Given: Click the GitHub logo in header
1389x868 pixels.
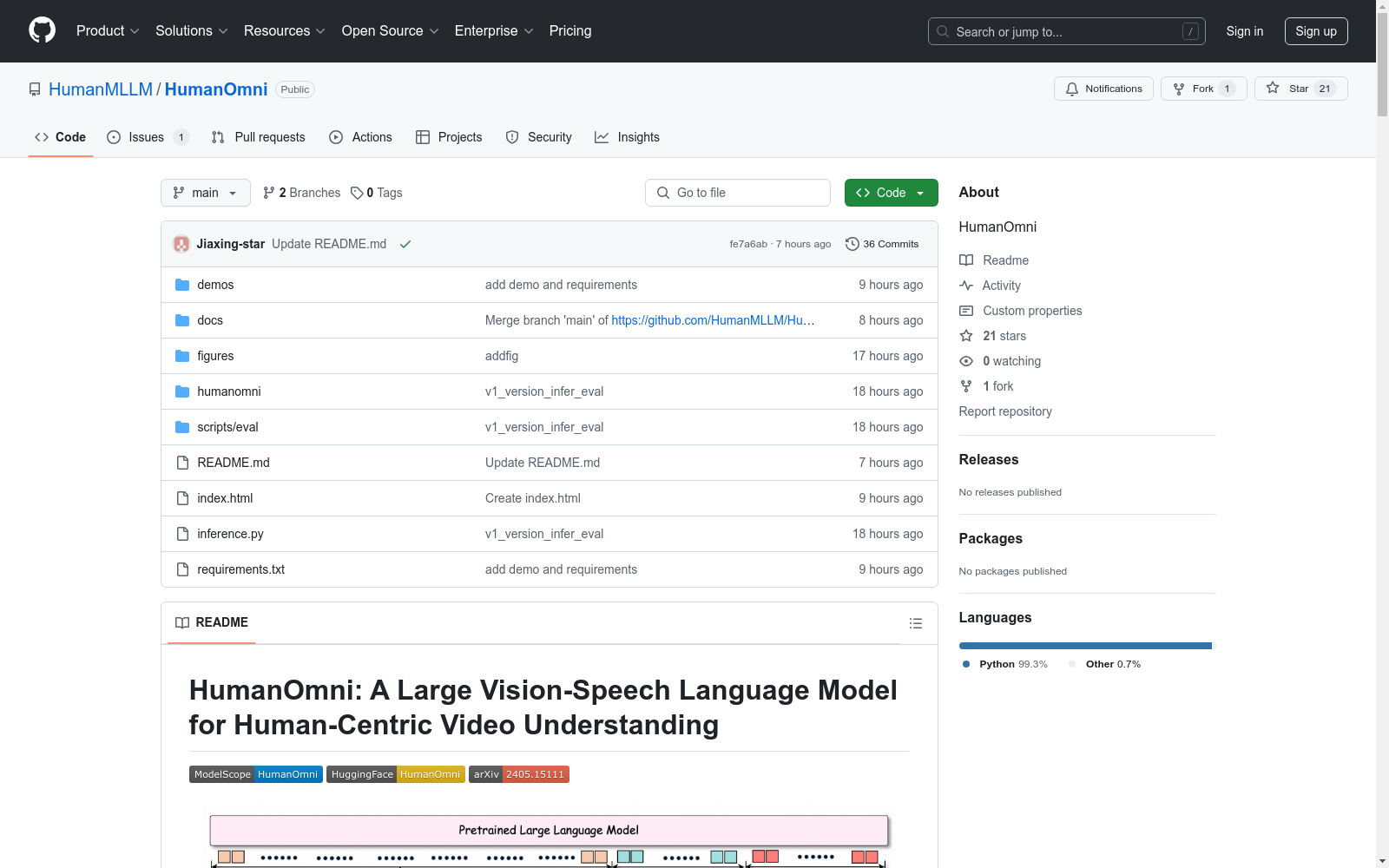Looking at the screenshot, I should coord(42,30).
